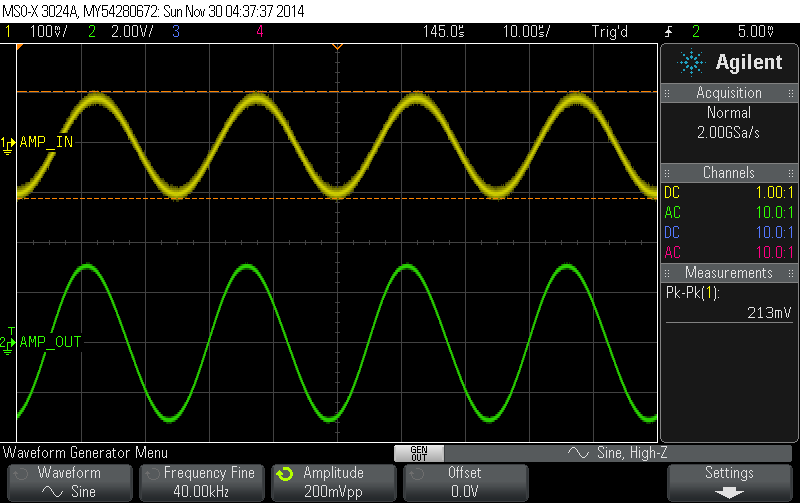The width and height of the screenshot is (800, 503).
Task: Select the channel 4 indicator
Action: pyautogui.click(x=260, y=32)
